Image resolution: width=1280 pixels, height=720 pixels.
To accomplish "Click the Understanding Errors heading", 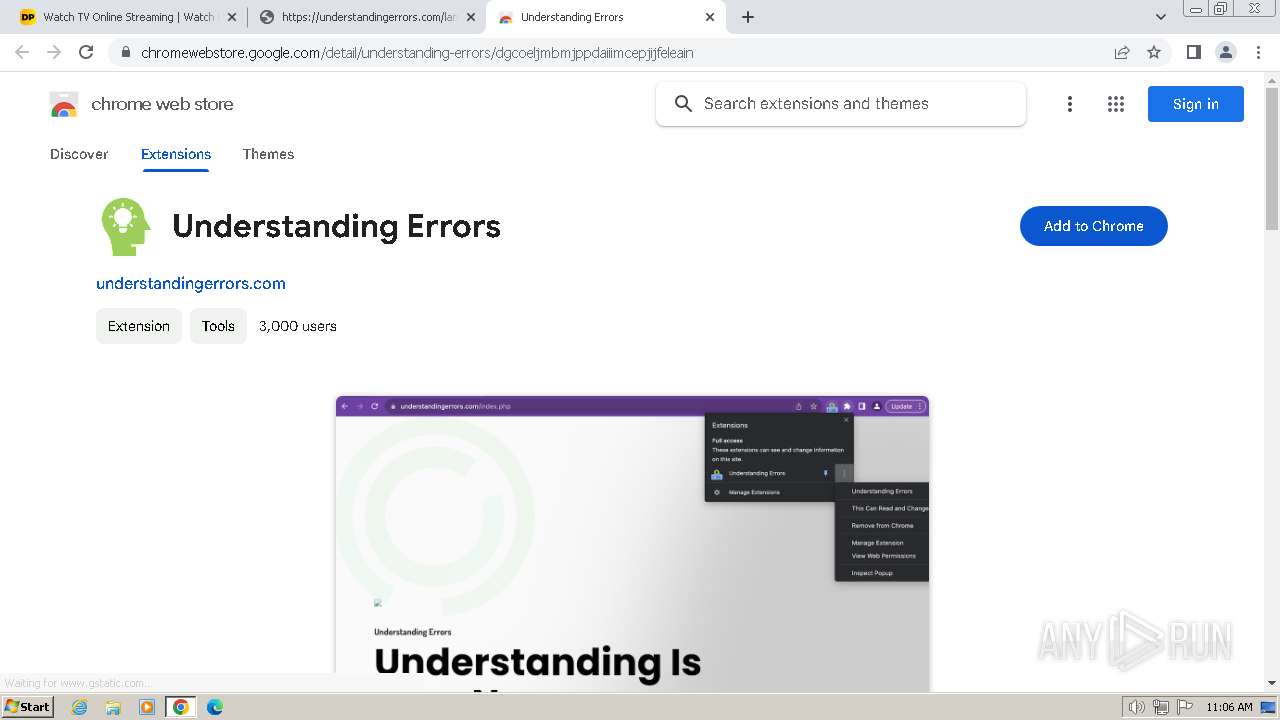I will (336, 226).
